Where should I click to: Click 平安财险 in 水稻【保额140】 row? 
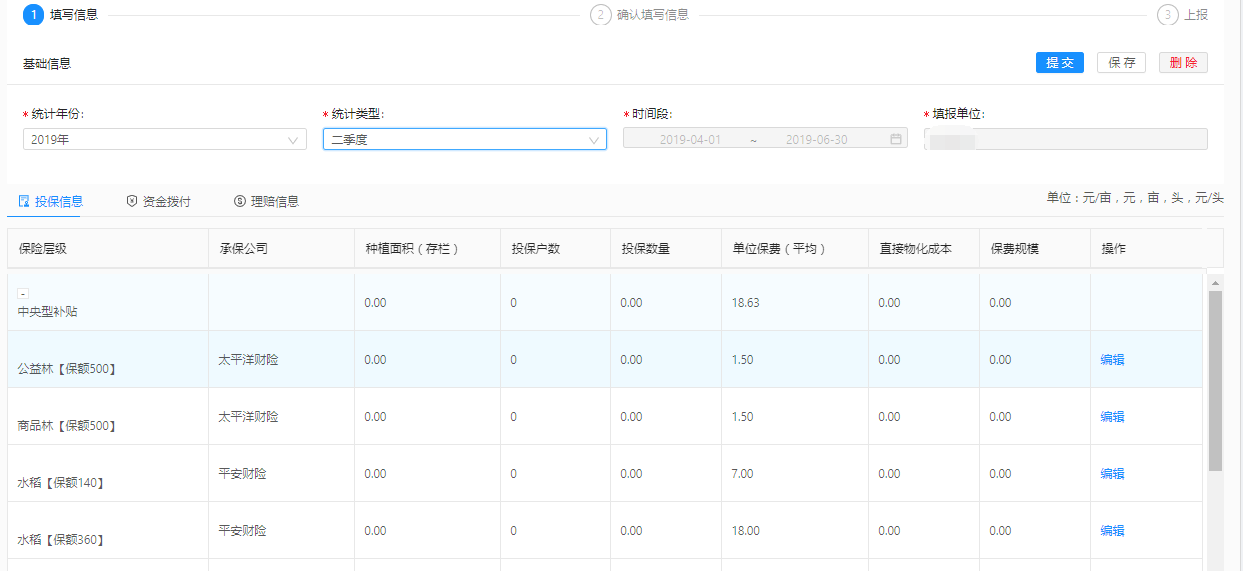coord(242,473)
